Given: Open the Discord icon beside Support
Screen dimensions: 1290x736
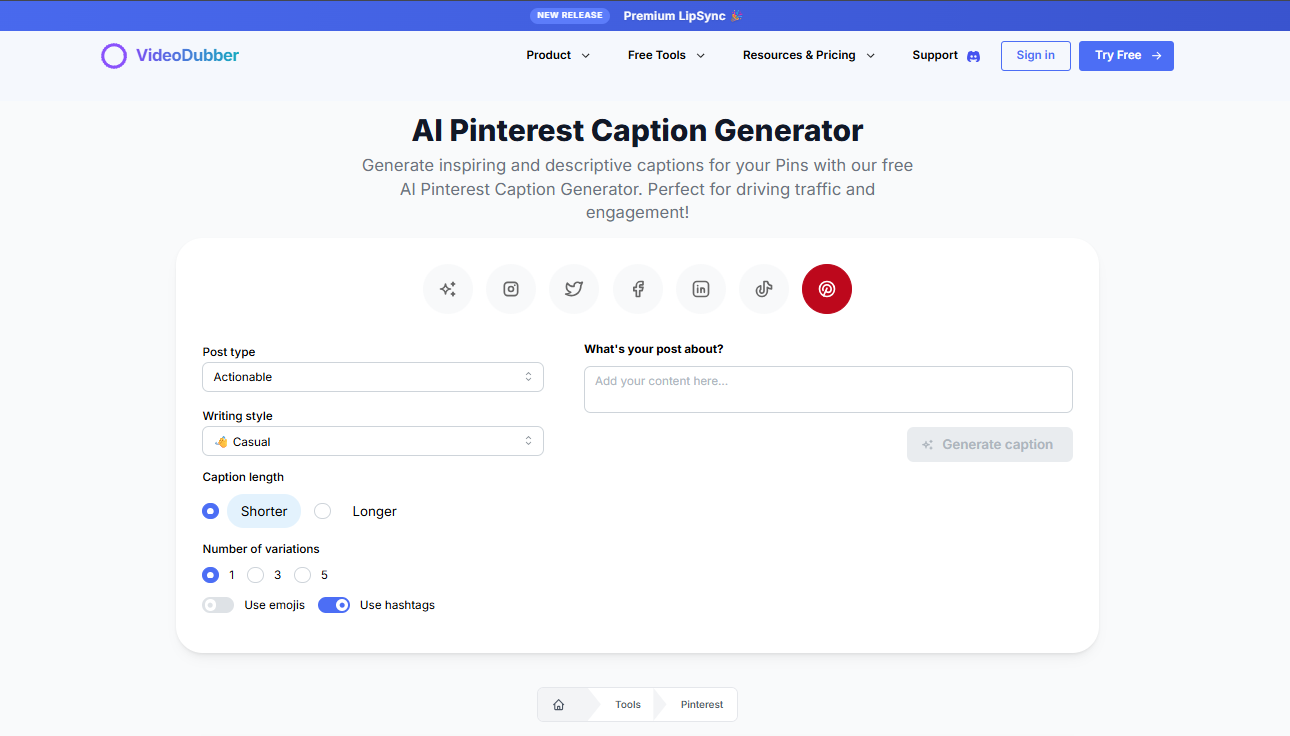Looking at the screenshot, I should click(x=973, y=56).
